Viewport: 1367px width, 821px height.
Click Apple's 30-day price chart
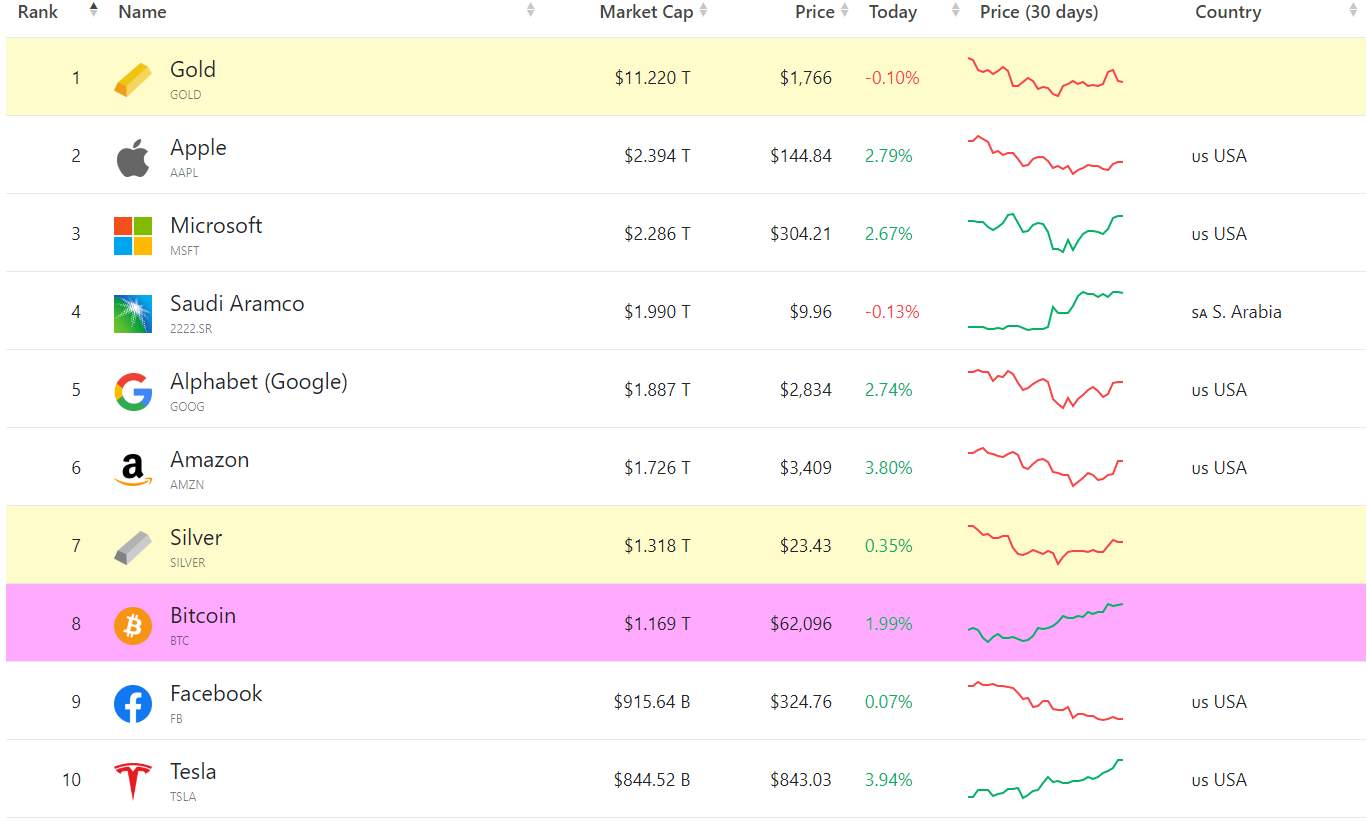1045,155
